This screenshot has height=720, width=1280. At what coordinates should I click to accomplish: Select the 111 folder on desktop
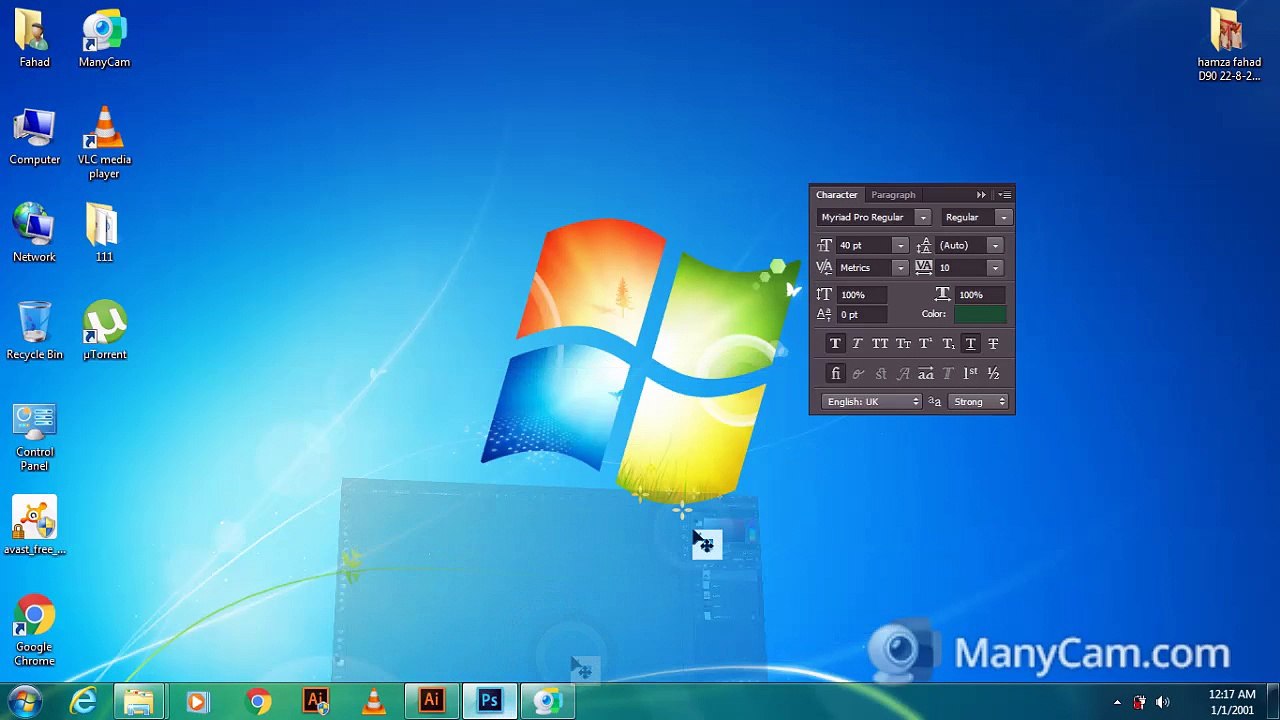pyautogui.click(x=104, y=233)
